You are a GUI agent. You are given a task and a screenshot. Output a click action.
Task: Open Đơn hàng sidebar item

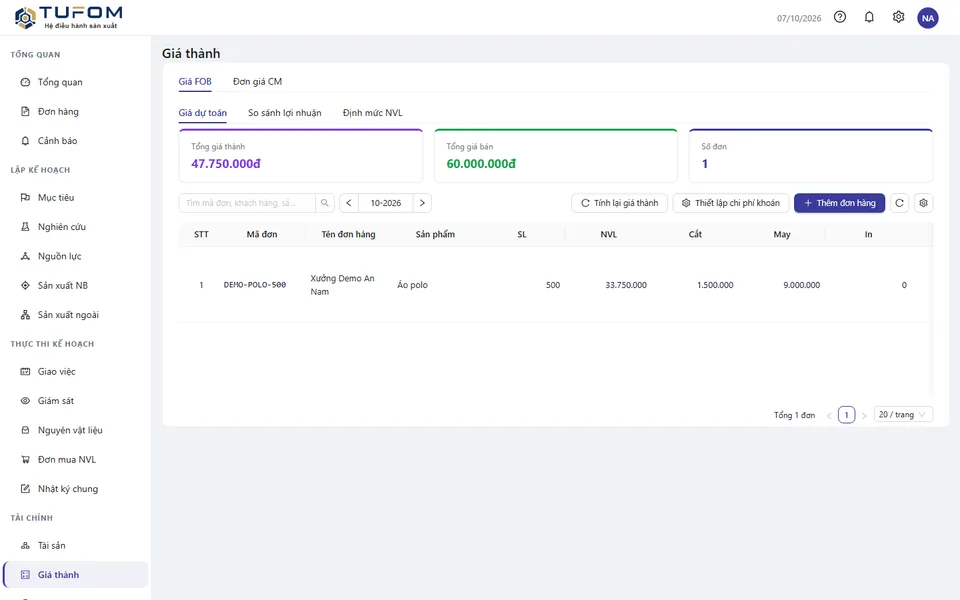pyautogui.click(x=75, y=111)
